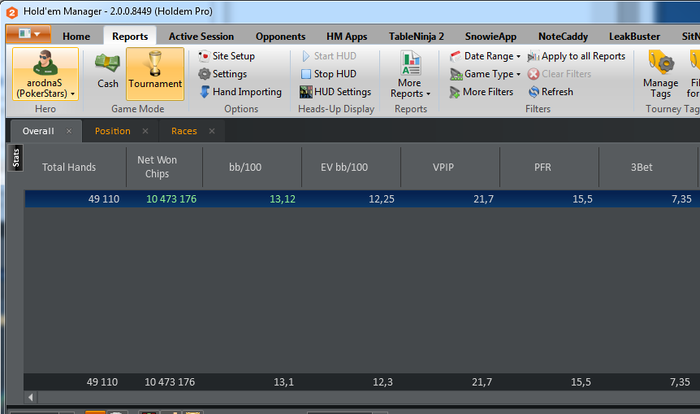The height and width of the screenshot is (414, 700).
Task: Click the 12,25 EV bb/100 cell
Action: (382, 199)
